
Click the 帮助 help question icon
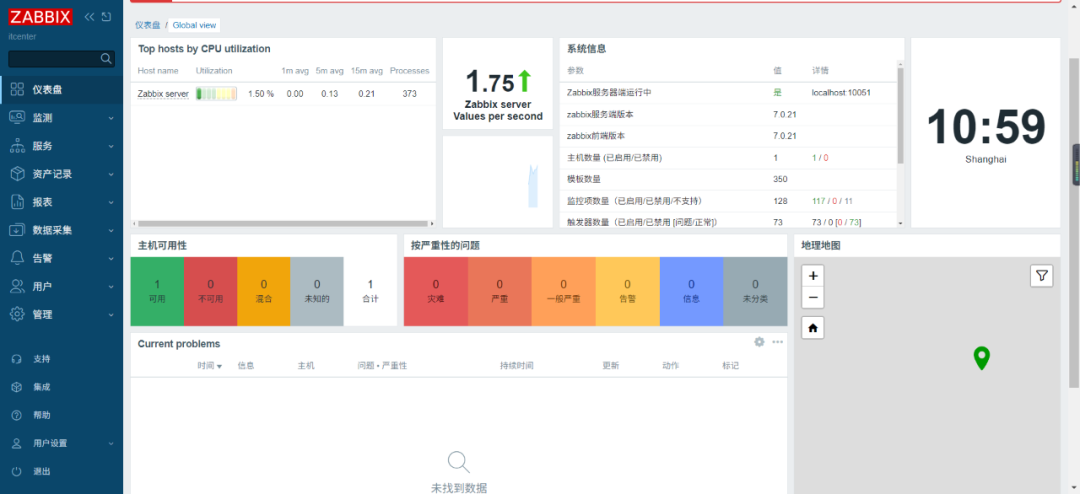point(17,415)
